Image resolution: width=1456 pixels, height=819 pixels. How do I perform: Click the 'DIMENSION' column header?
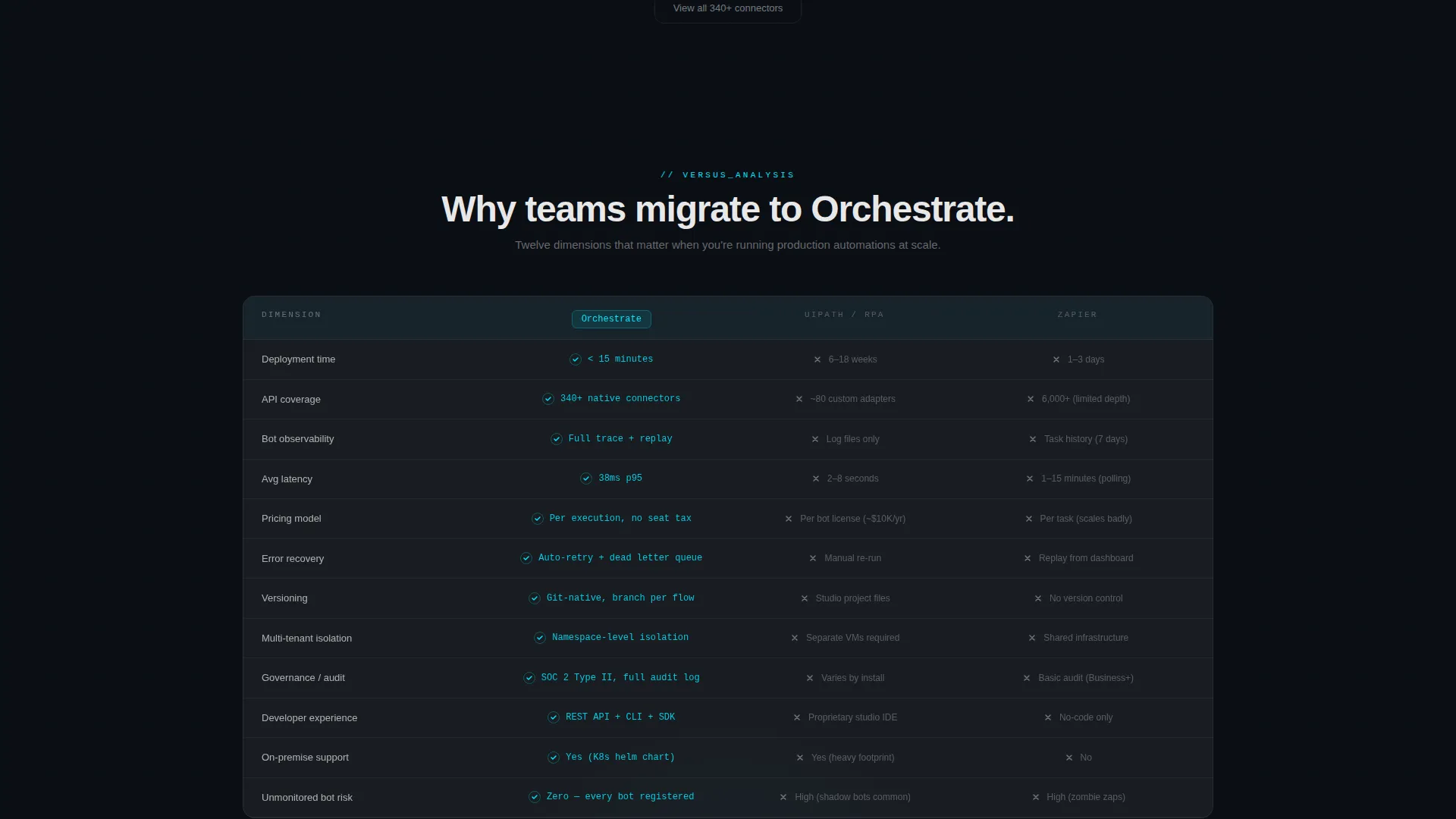pyautogui.click(x=291, y=315)
